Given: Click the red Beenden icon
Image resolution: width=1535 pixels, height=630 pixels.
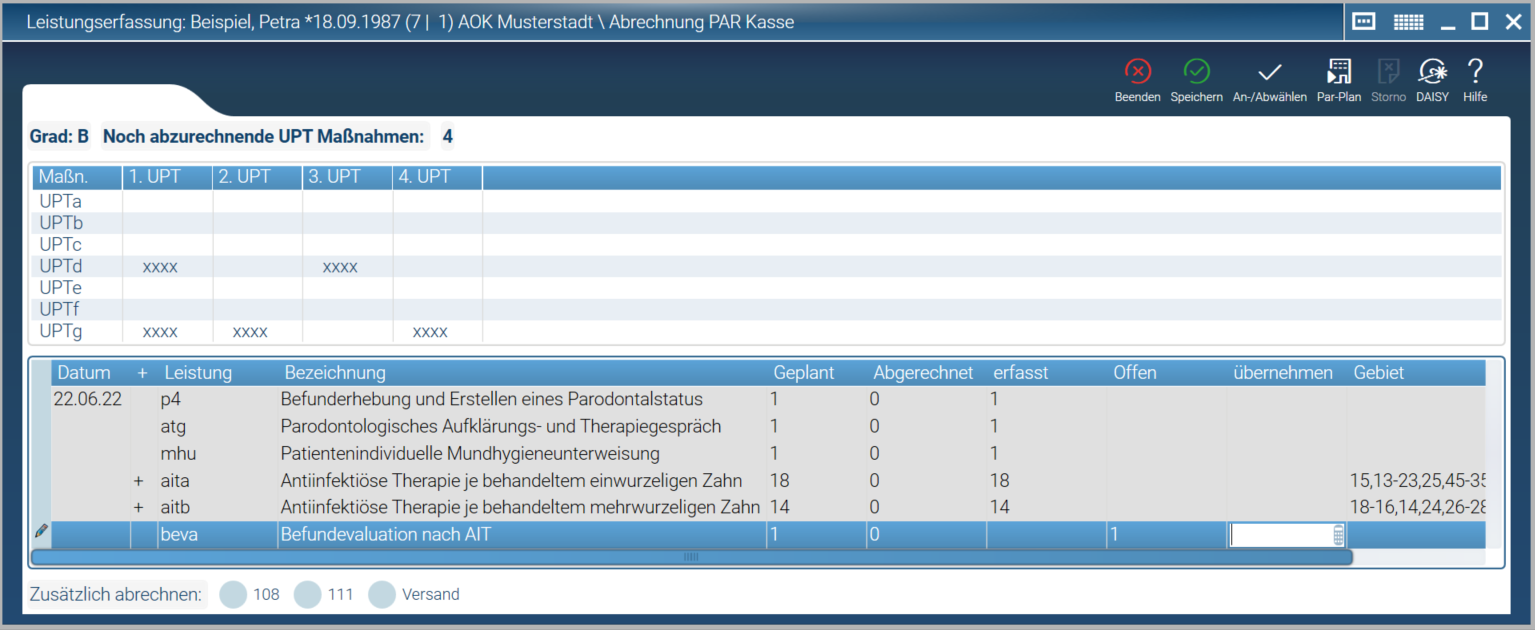Looking at the screenshot, I should tap(1137, 72).
